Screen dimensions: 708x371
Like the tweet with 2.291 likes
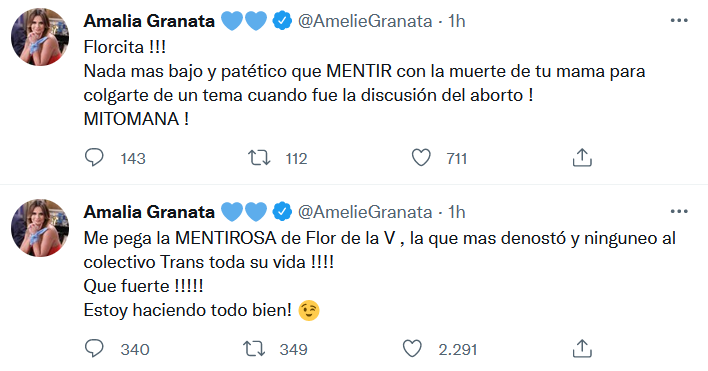click(412, 349)
